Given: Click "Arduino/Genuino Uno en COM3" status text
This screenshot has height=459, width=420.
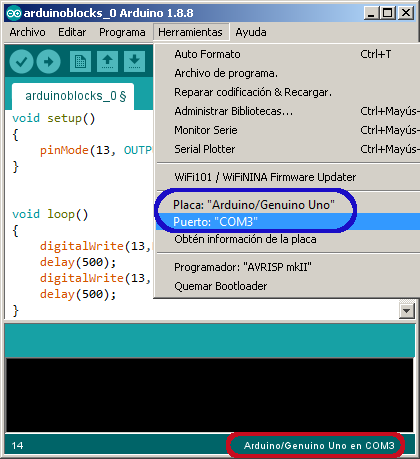Looking at the screenshot, I should [x=319, y=446].
